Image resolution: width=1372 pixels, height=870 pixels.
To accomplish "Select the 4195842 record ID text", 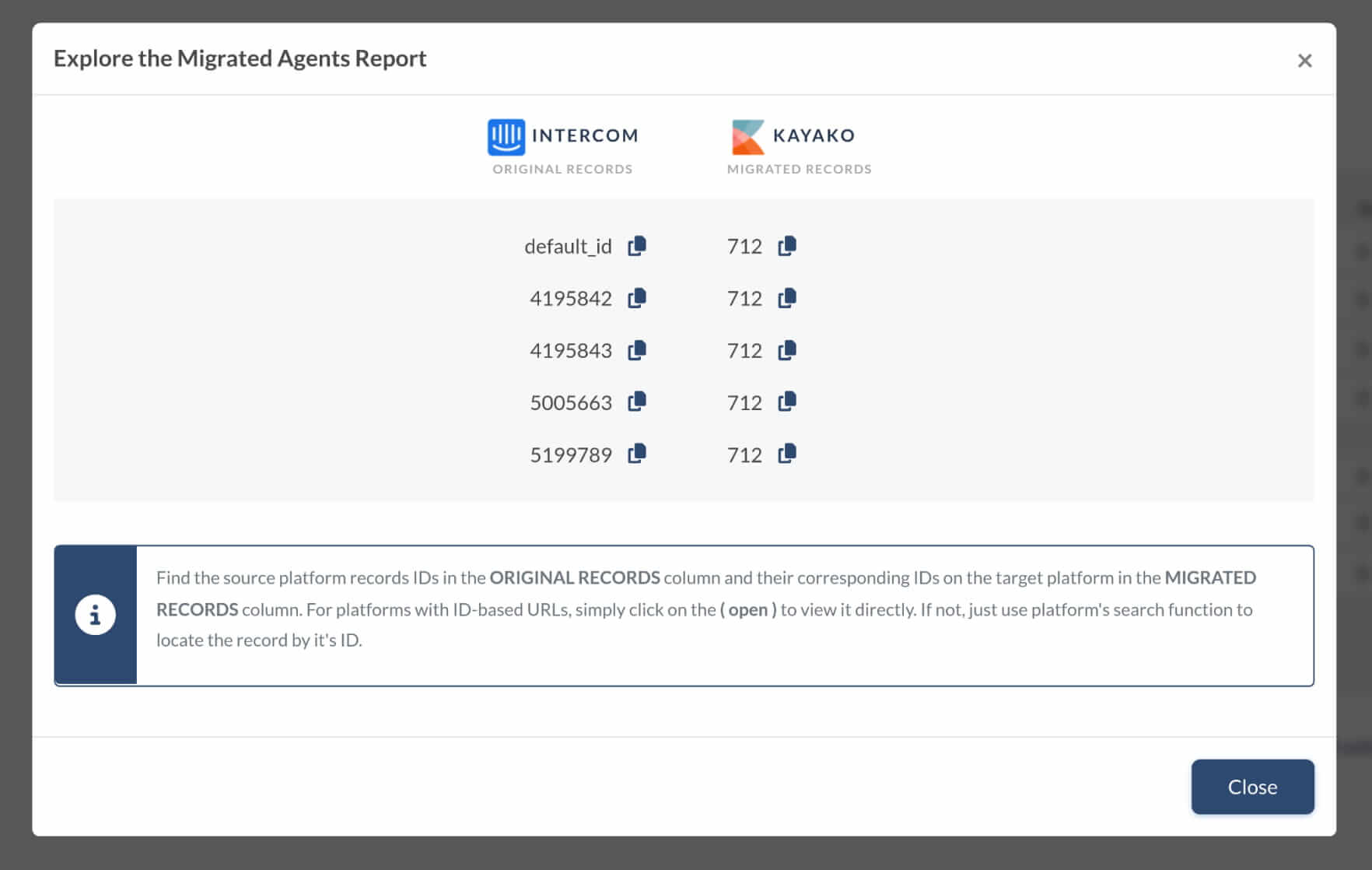I will click(x=571, y=299).
